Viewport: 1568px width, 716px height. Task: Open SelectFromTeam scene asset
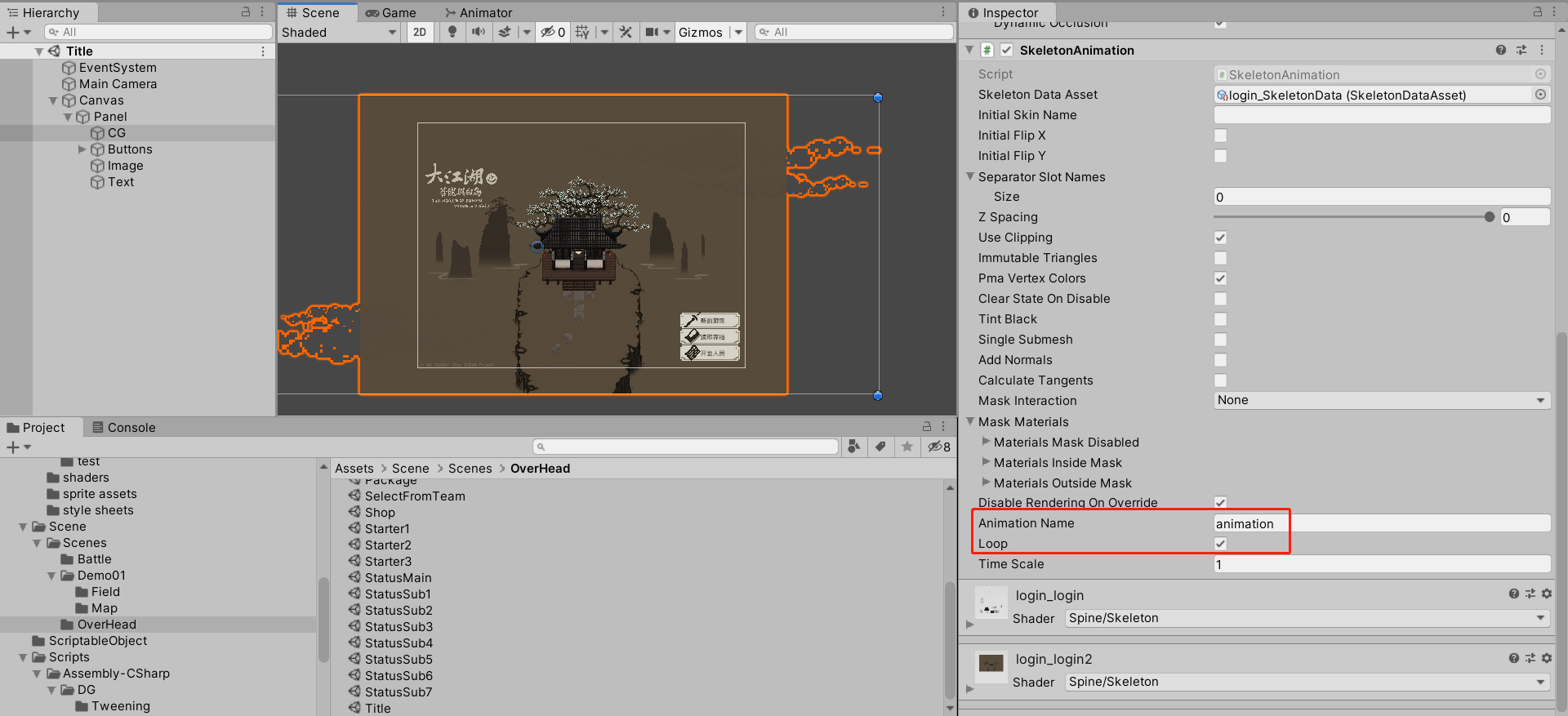415,496
